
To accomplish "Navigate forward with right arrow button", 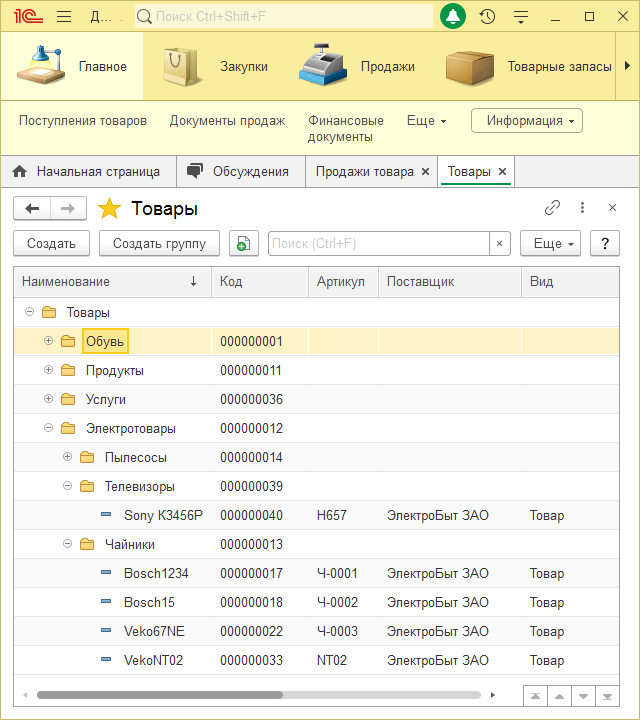I will coord(68,208).
